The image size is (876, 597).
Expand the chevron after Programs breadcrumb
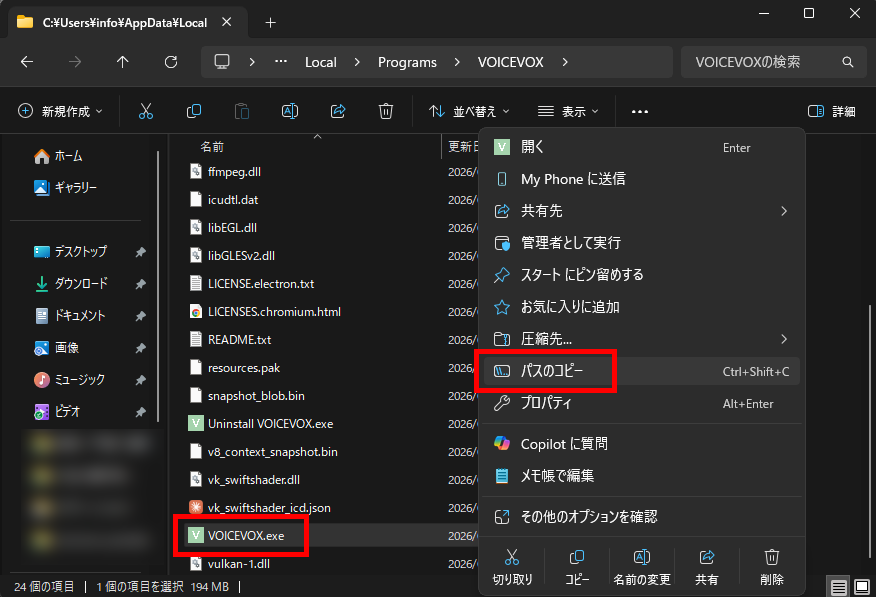(x=457, y=62)
